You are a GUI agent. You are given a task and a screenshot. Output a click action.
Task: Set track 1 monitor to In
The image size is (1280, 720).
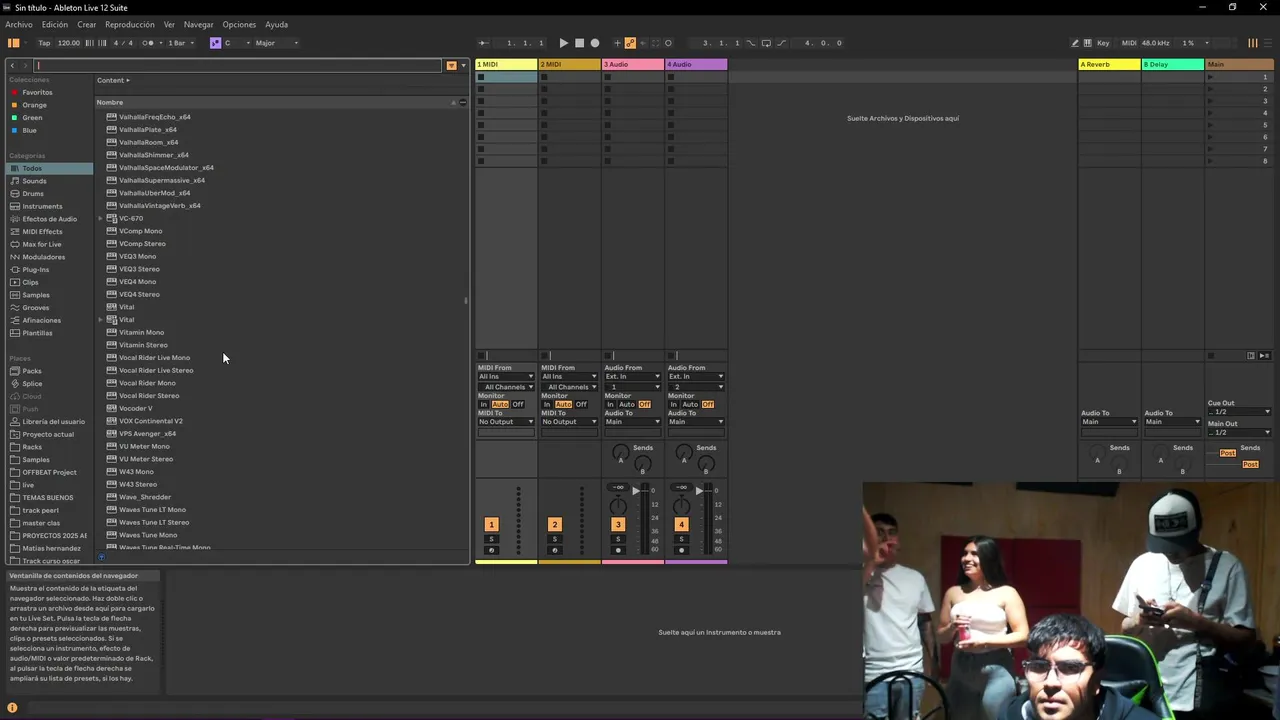pos(483,405)
